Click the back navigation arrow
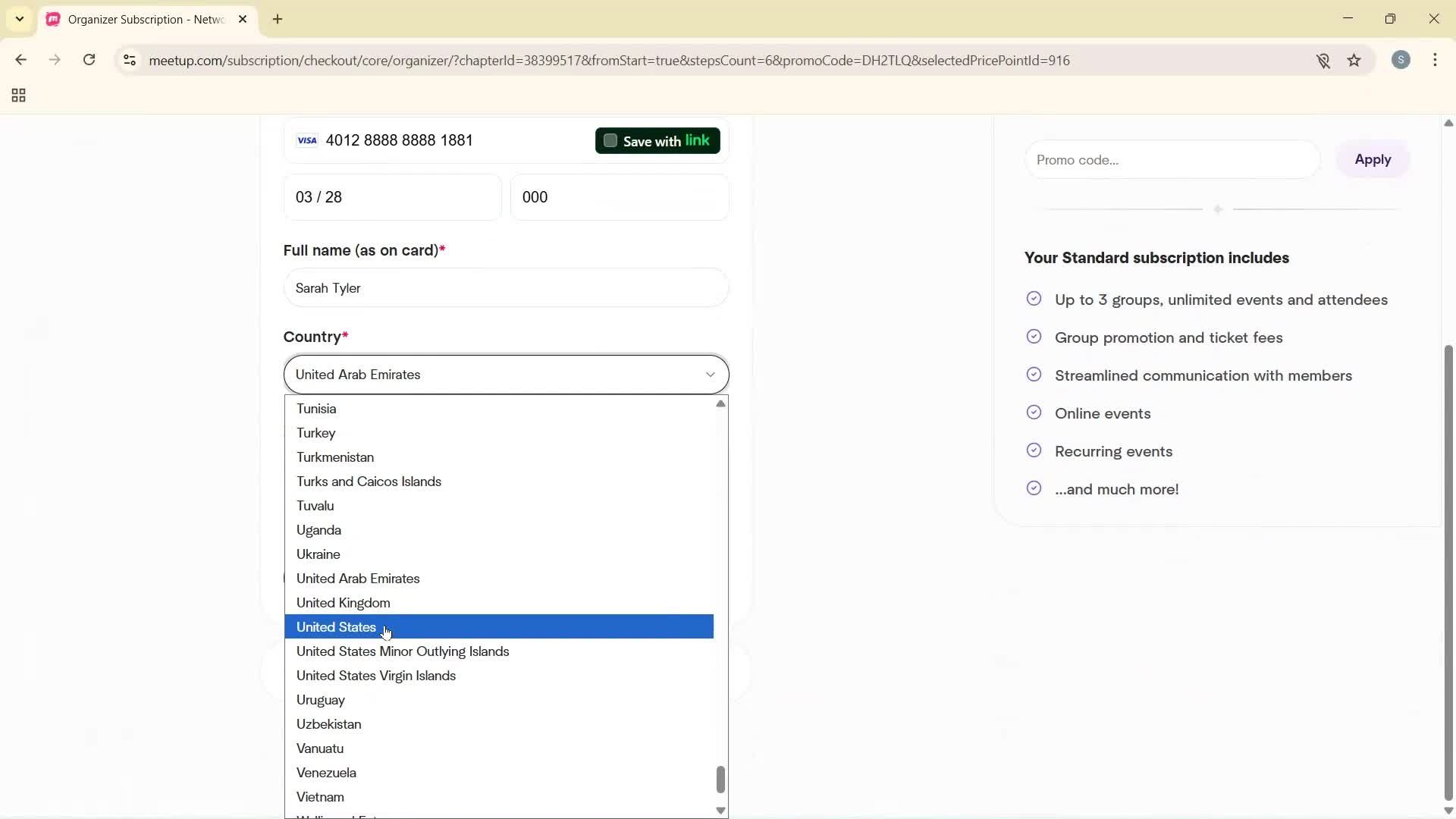Image resolution: width=1456 pixels, height=819 pixels. tap(20, 60)
